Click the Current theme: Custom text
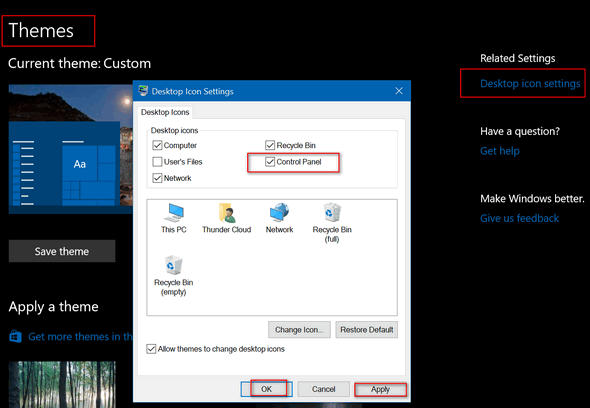The height and width of the screenshot is (408, 590). [x=79, y=63]
